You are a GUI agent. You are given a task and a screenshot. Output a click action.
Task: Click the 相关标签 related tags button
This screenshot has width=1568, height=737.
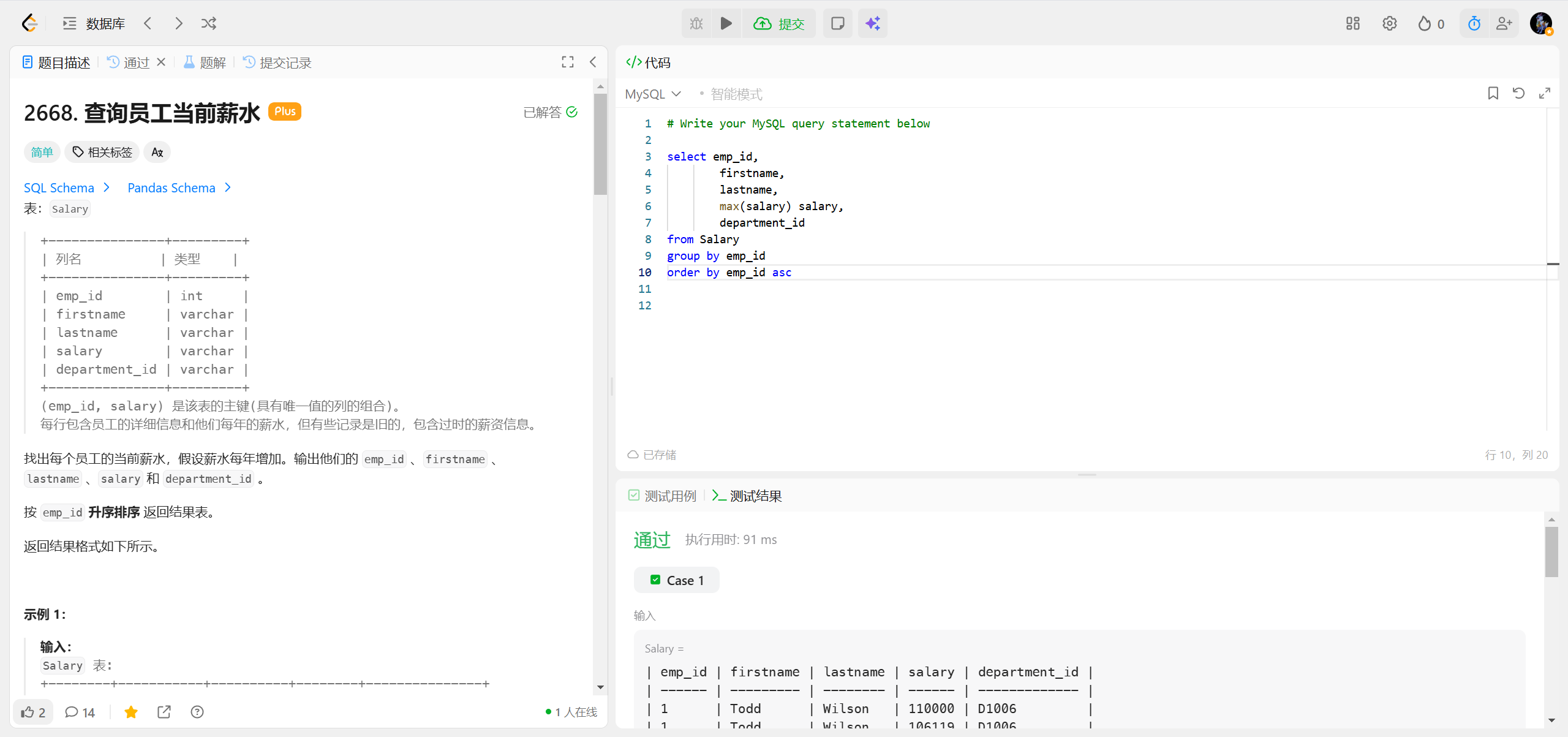coord(102,152)
